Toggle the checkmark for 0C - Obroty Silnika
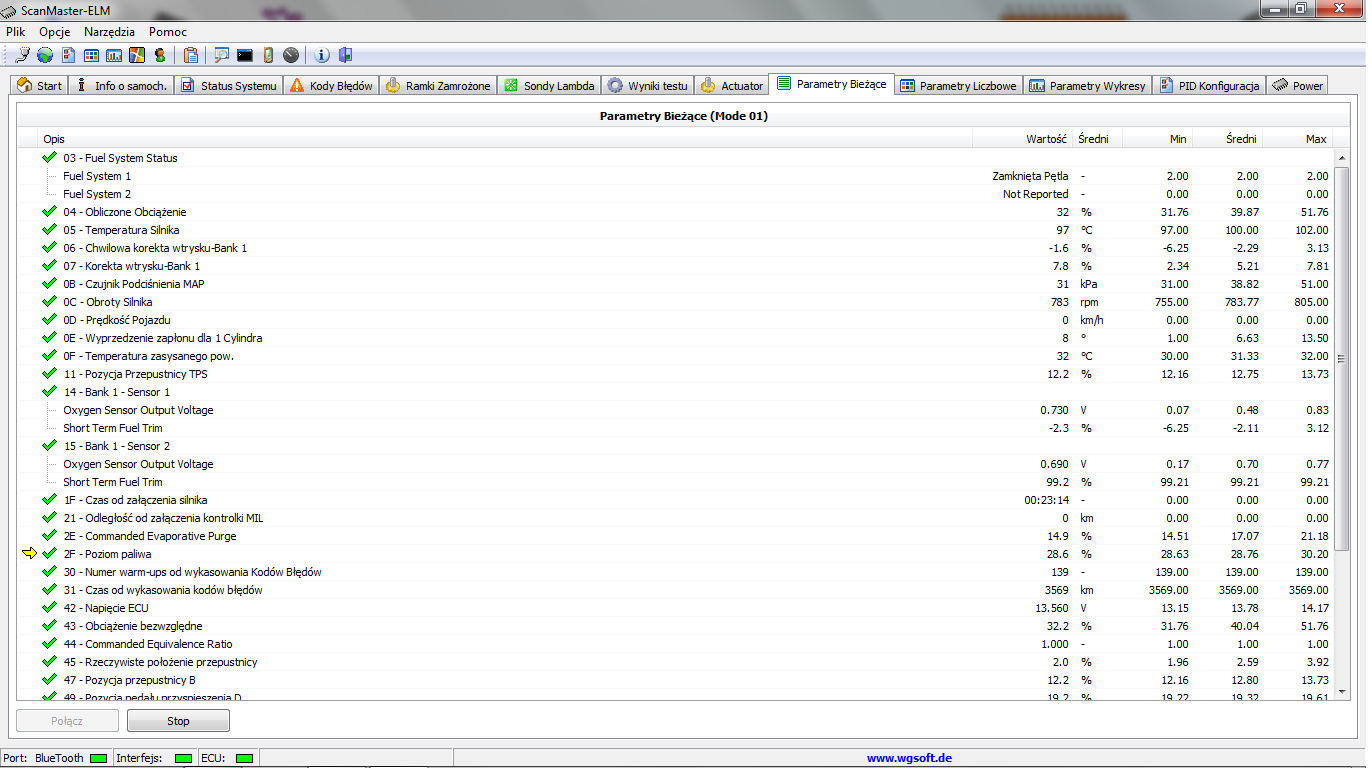Viewport: 1372px width, 768px height. click(49, 302)
